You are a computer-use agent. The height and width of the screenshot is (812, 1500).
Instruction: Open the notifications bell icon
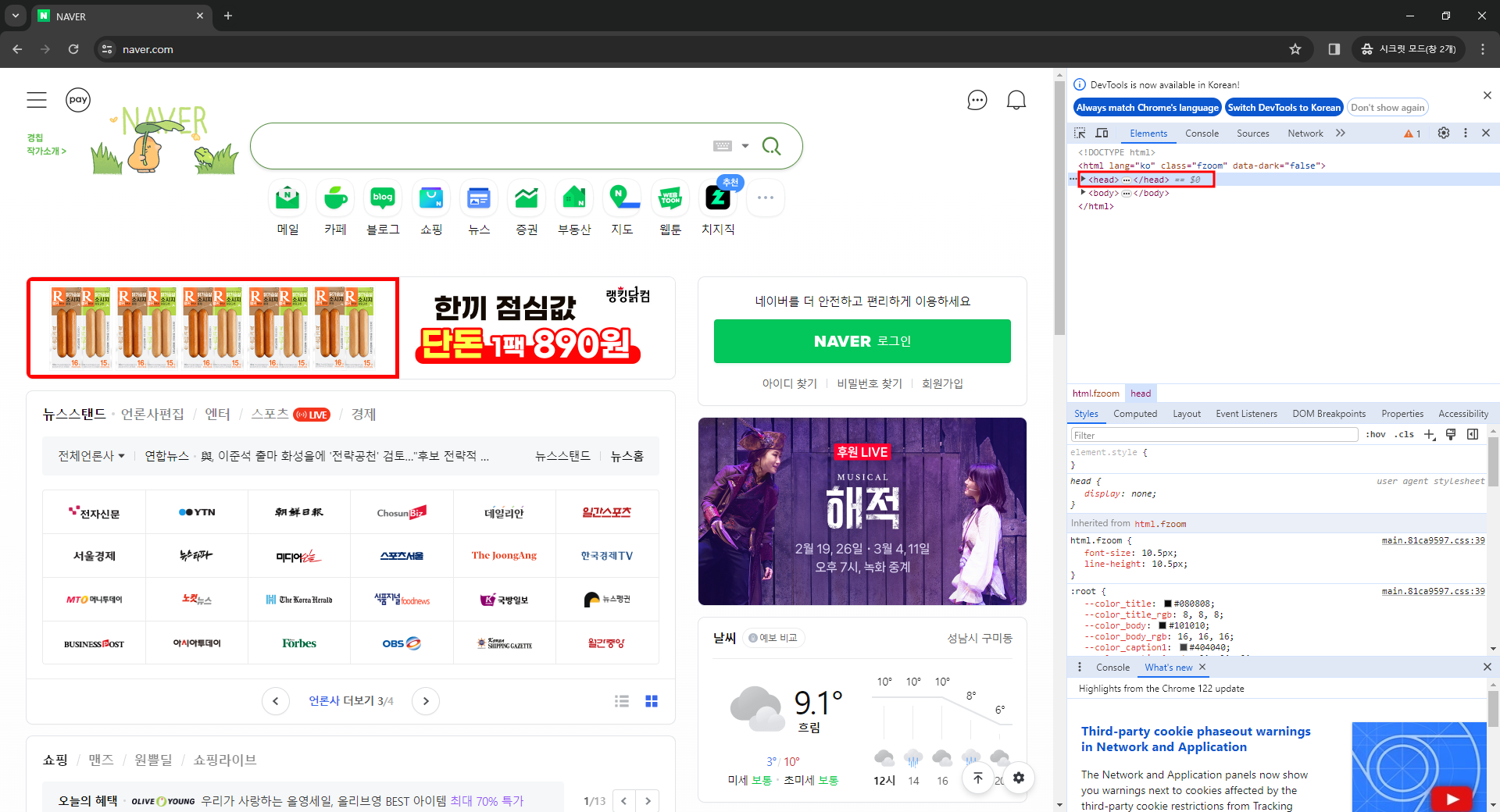(x=1016, y=100)
